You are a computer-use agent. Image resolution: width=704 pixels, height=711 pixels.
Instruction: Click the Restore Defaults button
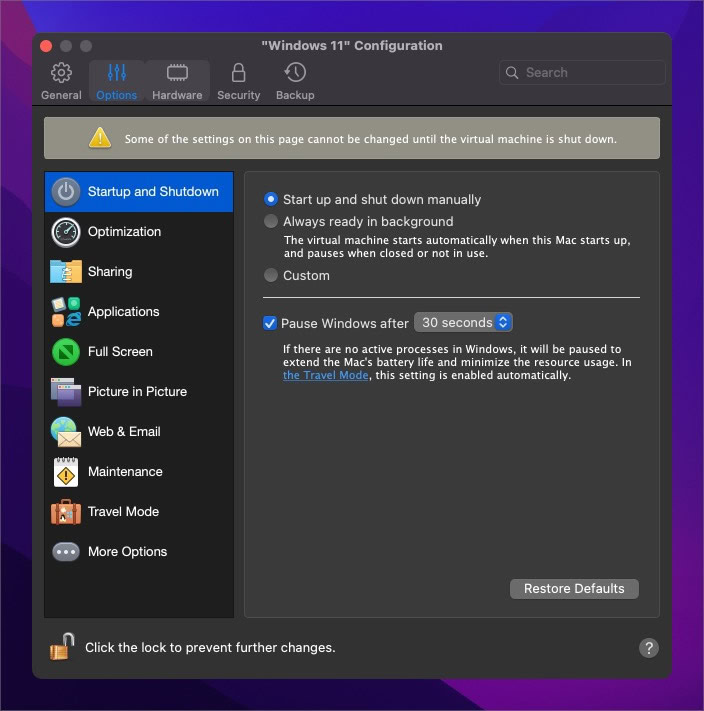pos(574,589)
